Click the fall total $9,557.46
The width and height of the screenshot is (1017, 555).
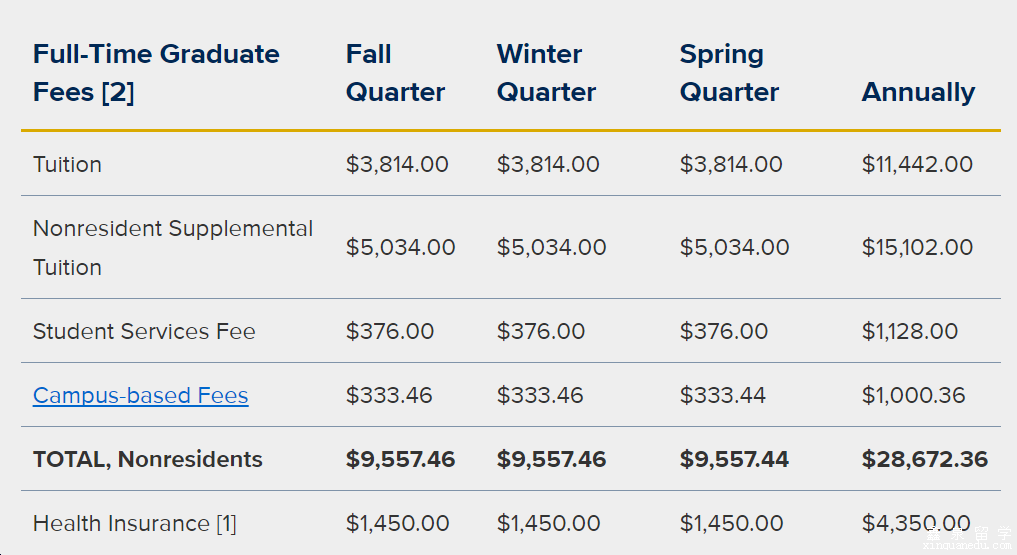400,459
